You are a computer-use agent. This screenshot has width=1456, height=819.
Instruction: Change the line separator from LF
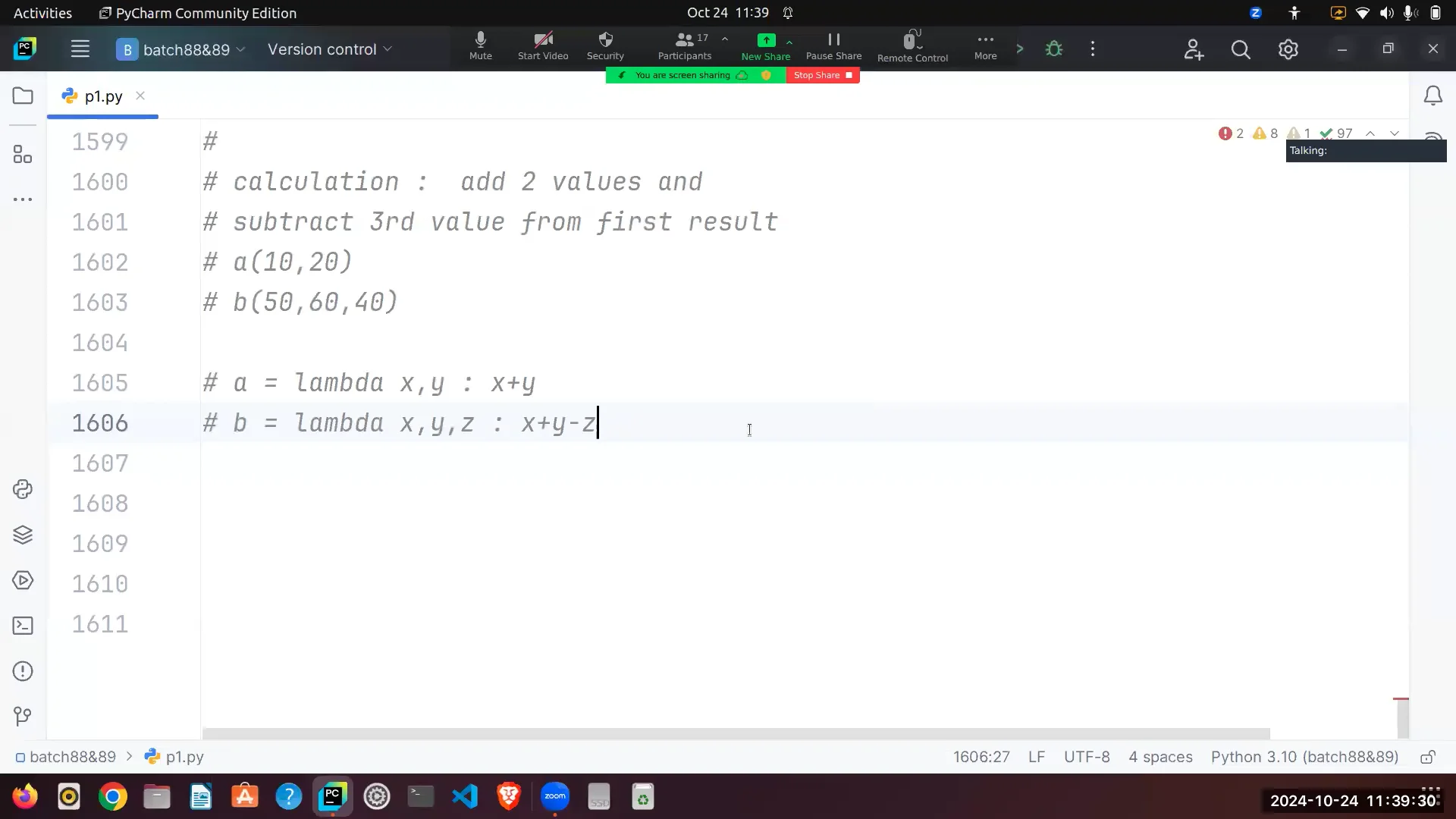click(x=1036, y=756)
